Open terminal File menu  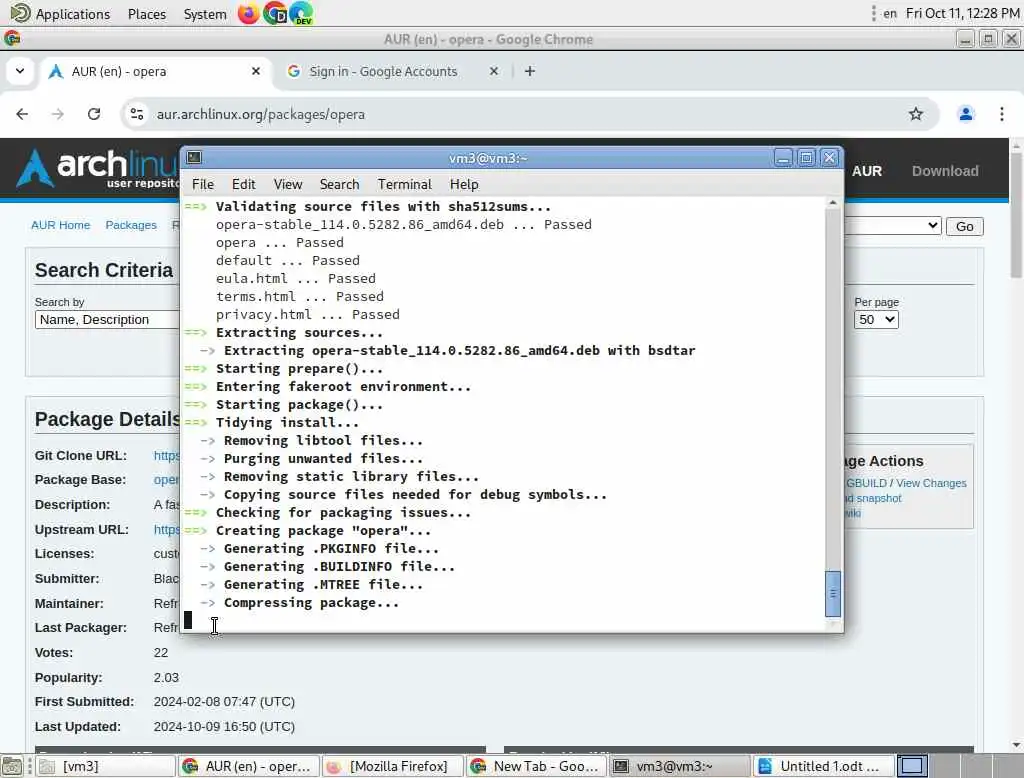coord(202,184)
